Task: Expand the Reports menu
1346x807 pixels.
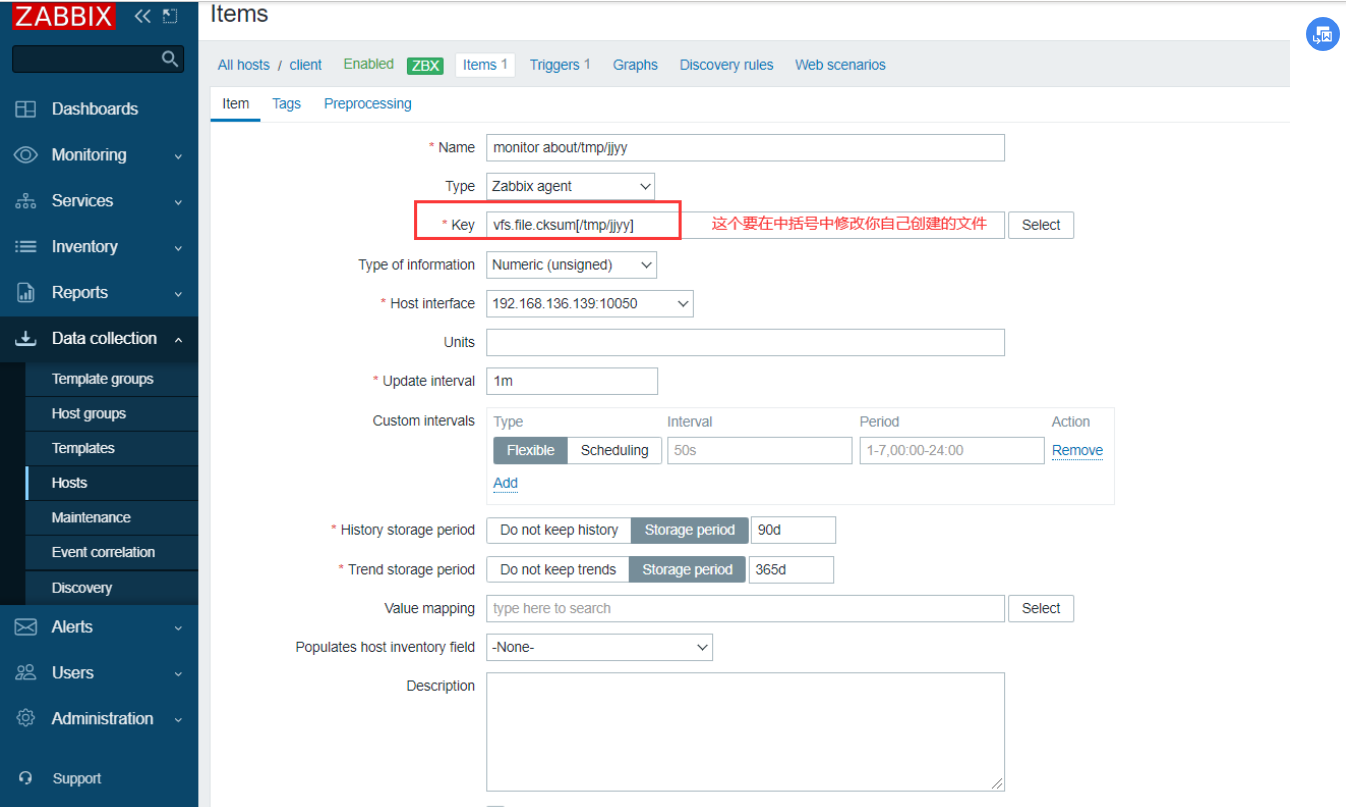Action: tap(178, 294)
